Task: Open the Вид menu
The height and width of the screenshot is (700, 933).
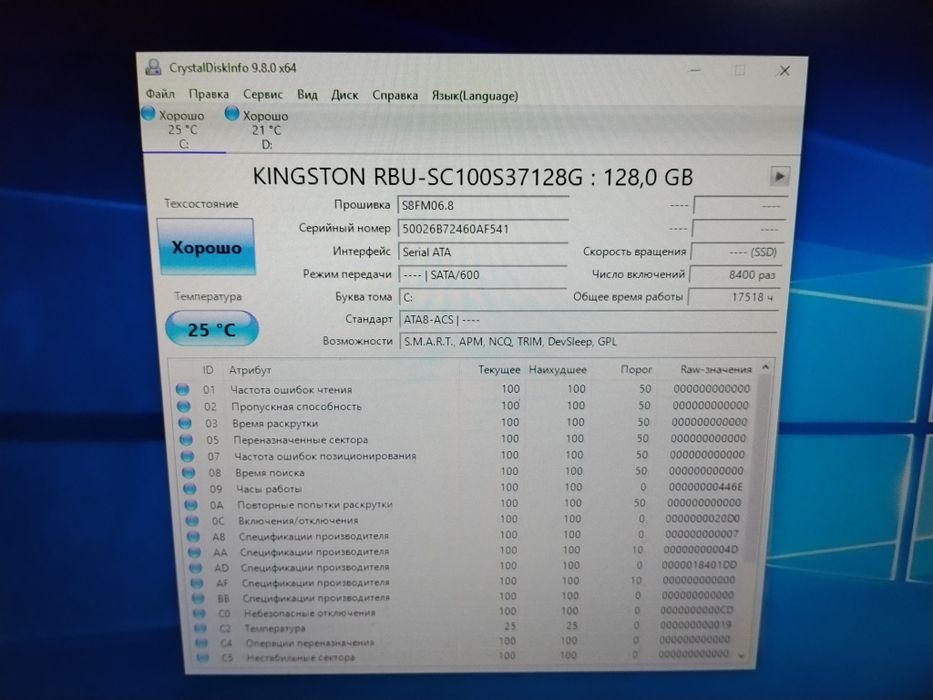Action: click(307, 95)
